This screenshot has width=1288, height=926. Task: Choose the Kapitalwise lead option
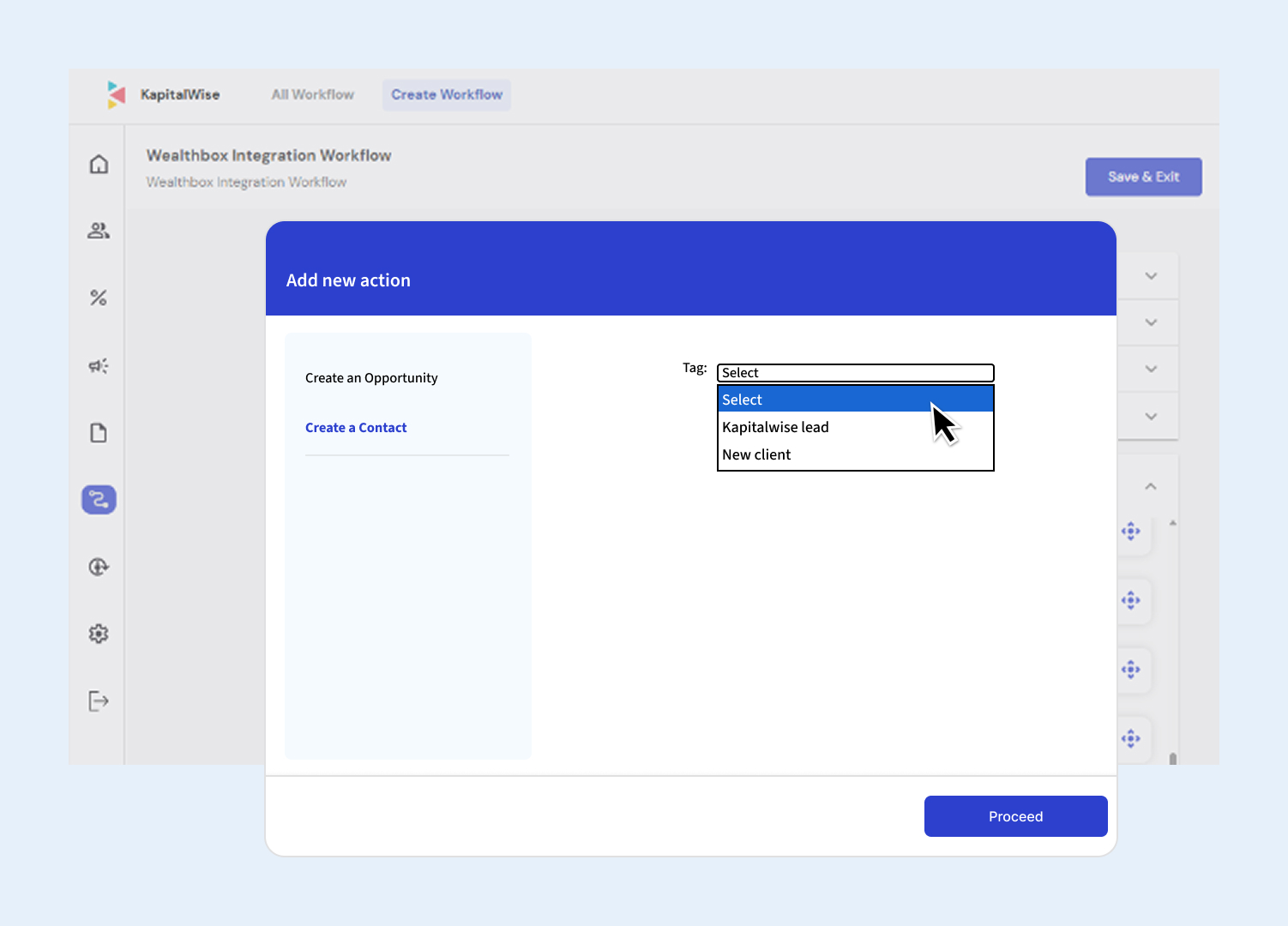[x=775, y=427]
